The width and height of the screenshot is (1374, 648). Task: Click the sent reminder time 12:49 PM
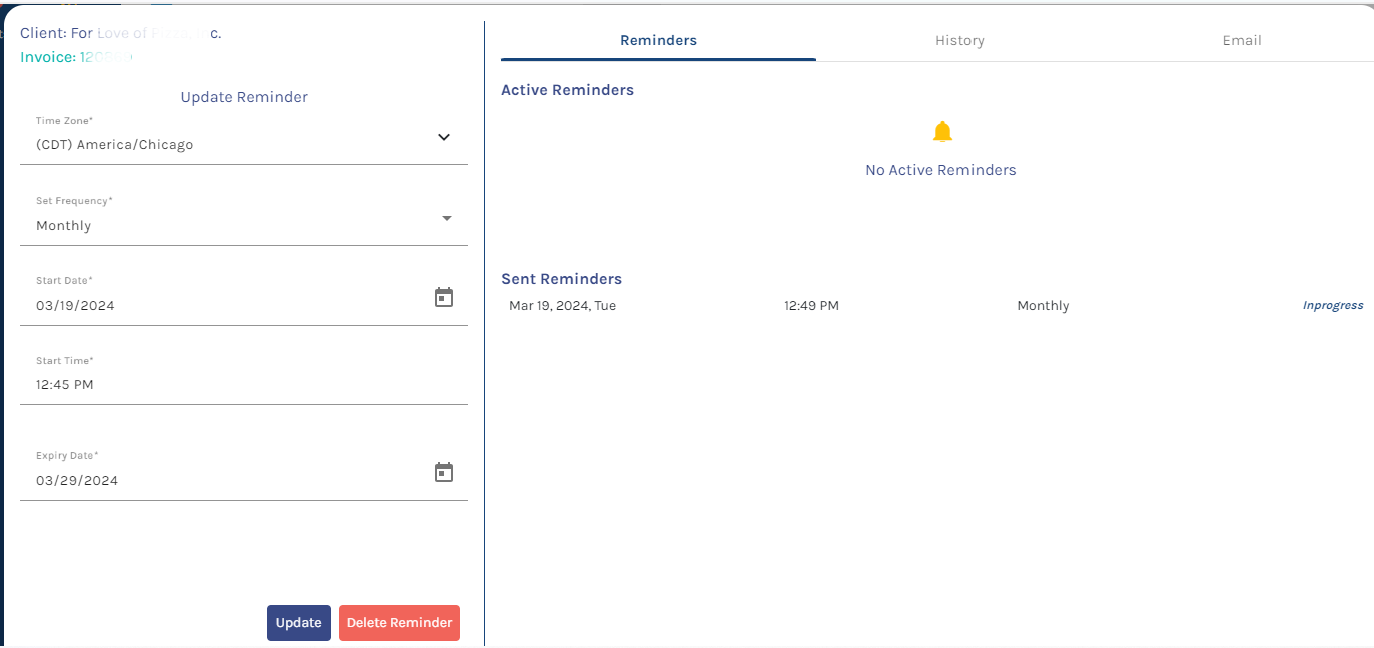pos(811,306)
